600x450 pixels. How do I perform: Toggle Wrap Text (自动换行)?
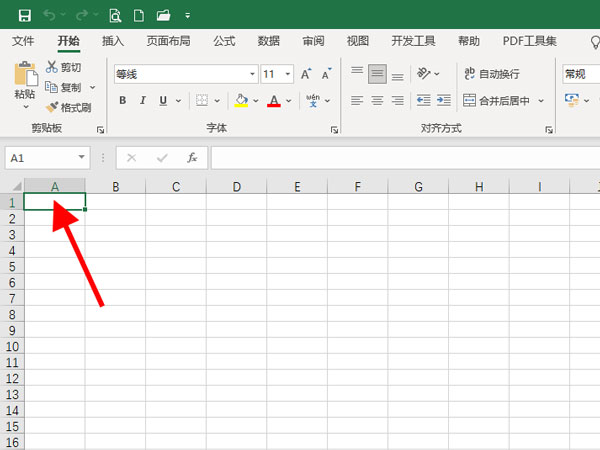(491, 74)
